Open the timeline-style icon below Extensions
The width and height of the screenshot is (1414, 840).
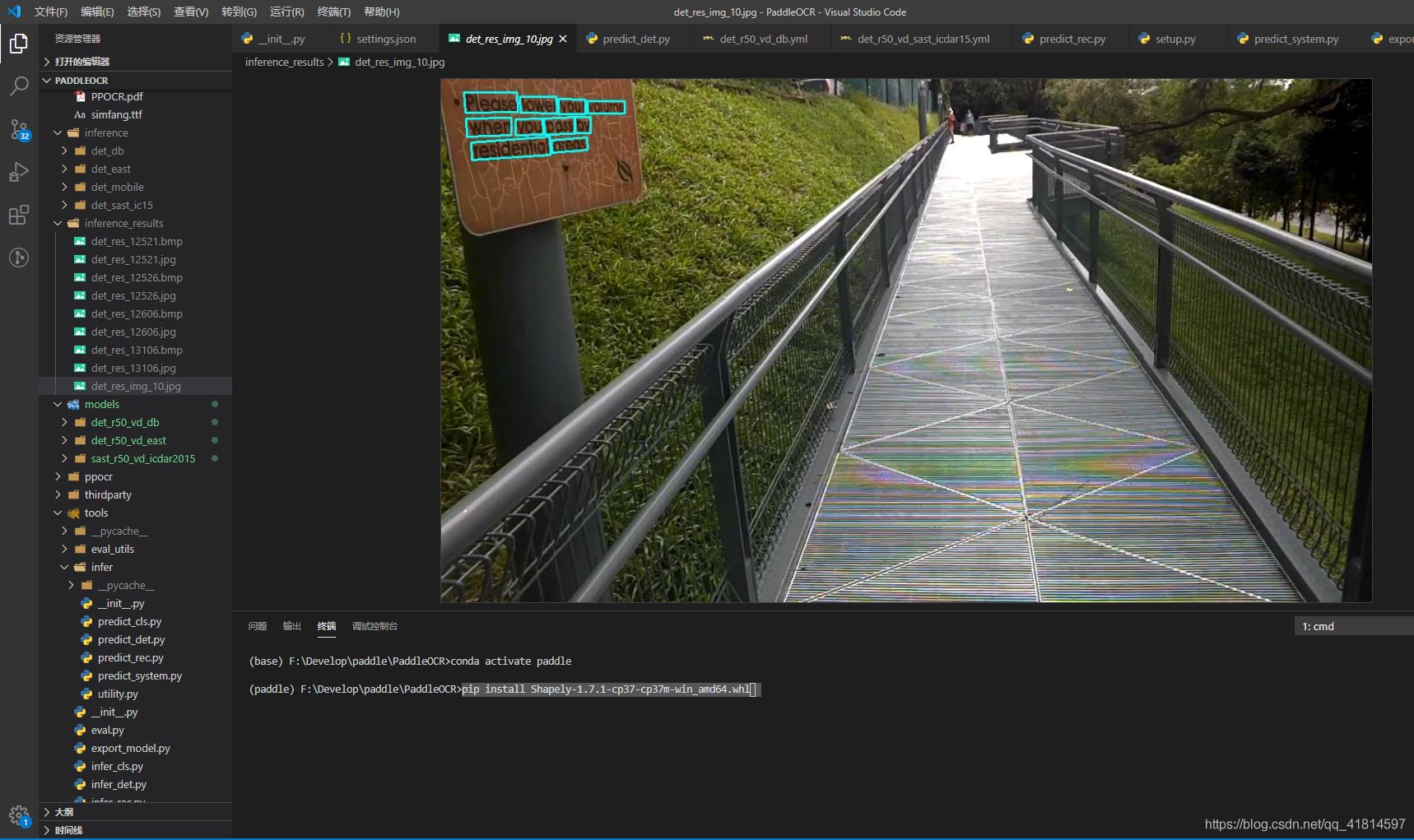(19, 258)
